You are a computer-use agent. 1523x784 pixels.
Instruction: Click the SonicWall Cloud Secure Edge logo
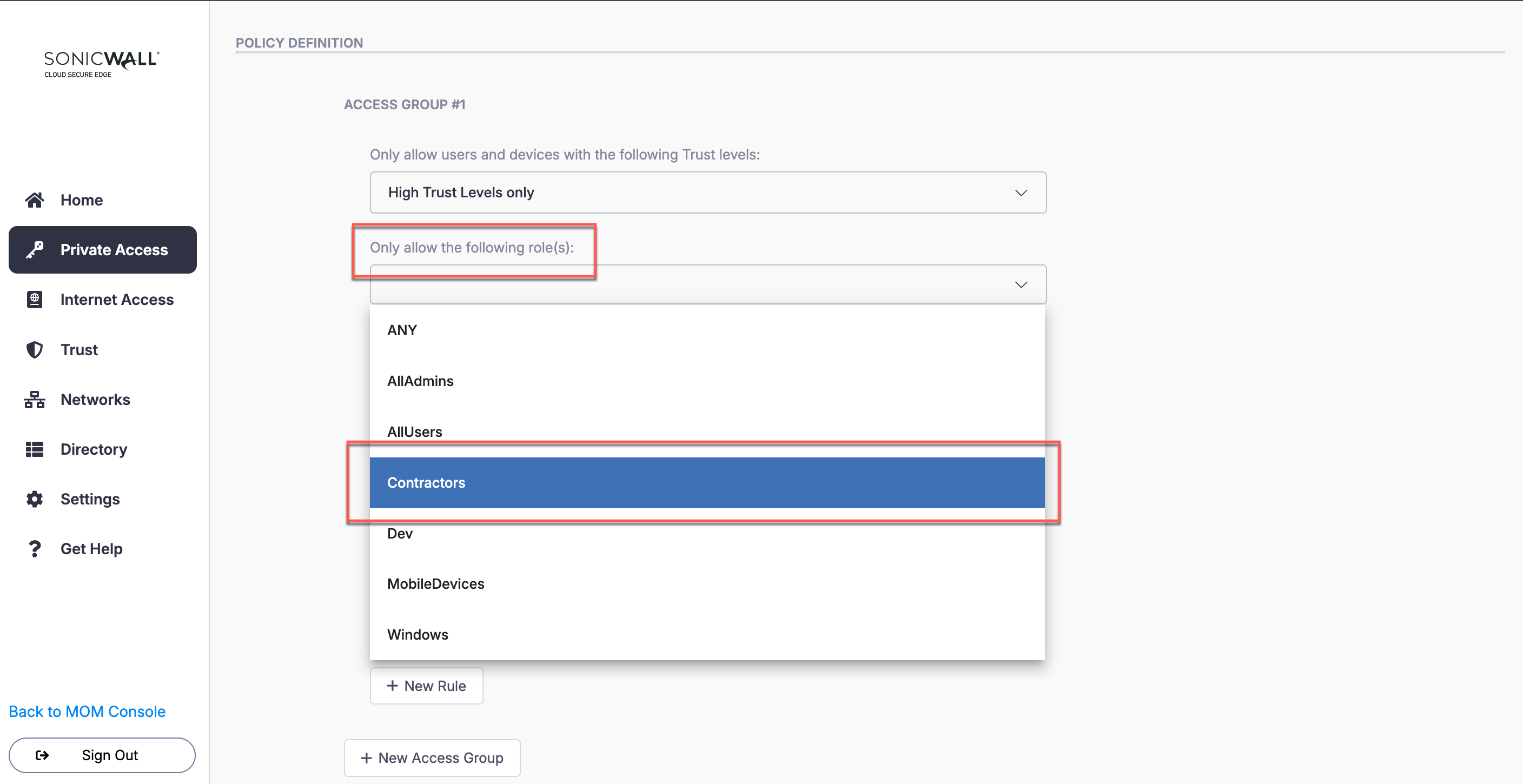(x=102, y=63)
